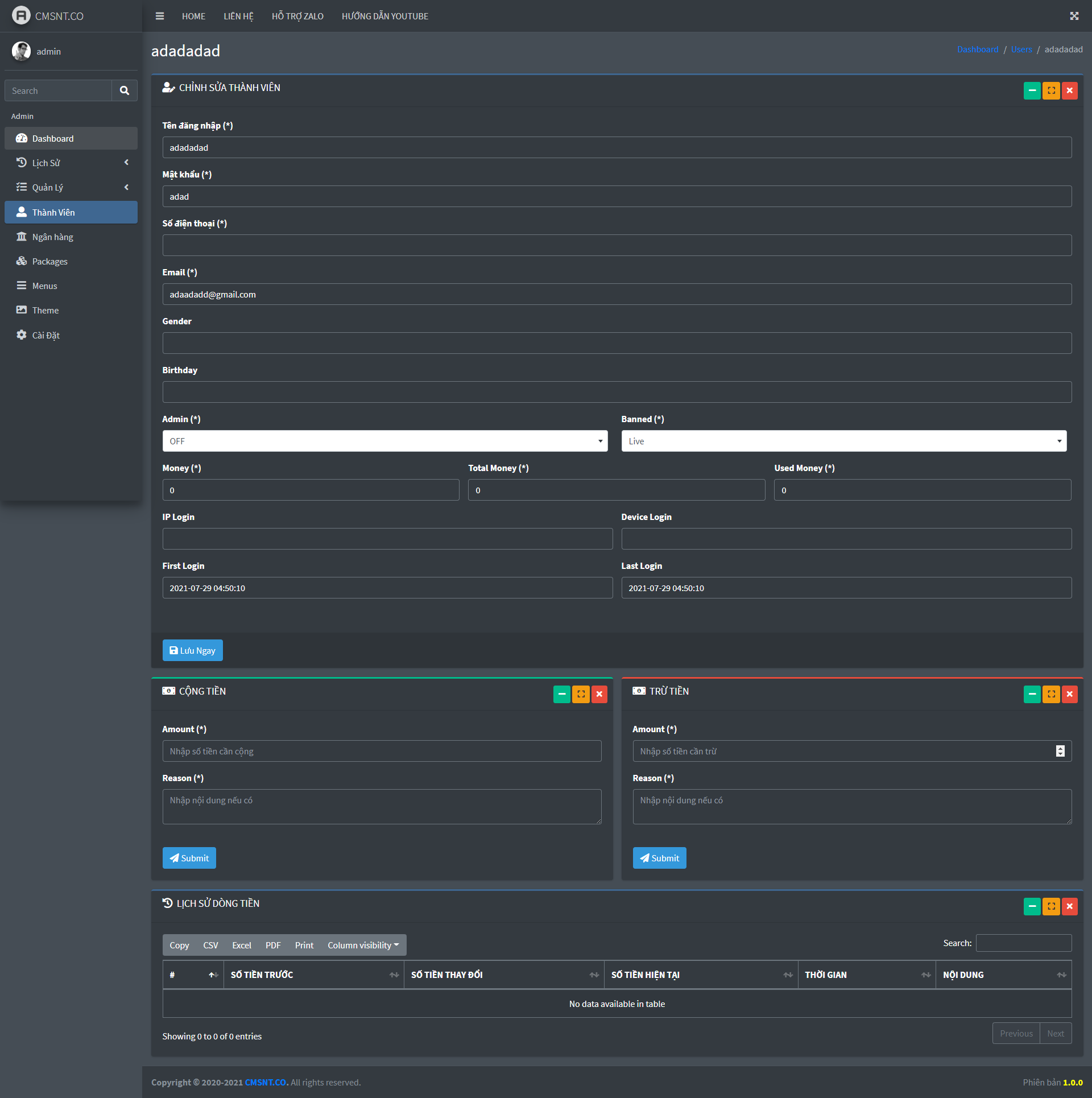The height and width of the screenshot is (1098, 1092).
Task: Click the Lưu Ngay save button
Action: (192, 650)
